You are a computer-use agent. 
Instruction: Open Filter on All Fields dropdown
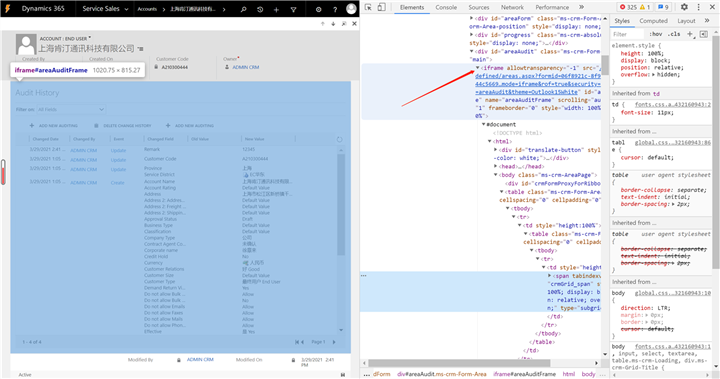[71, 109]
